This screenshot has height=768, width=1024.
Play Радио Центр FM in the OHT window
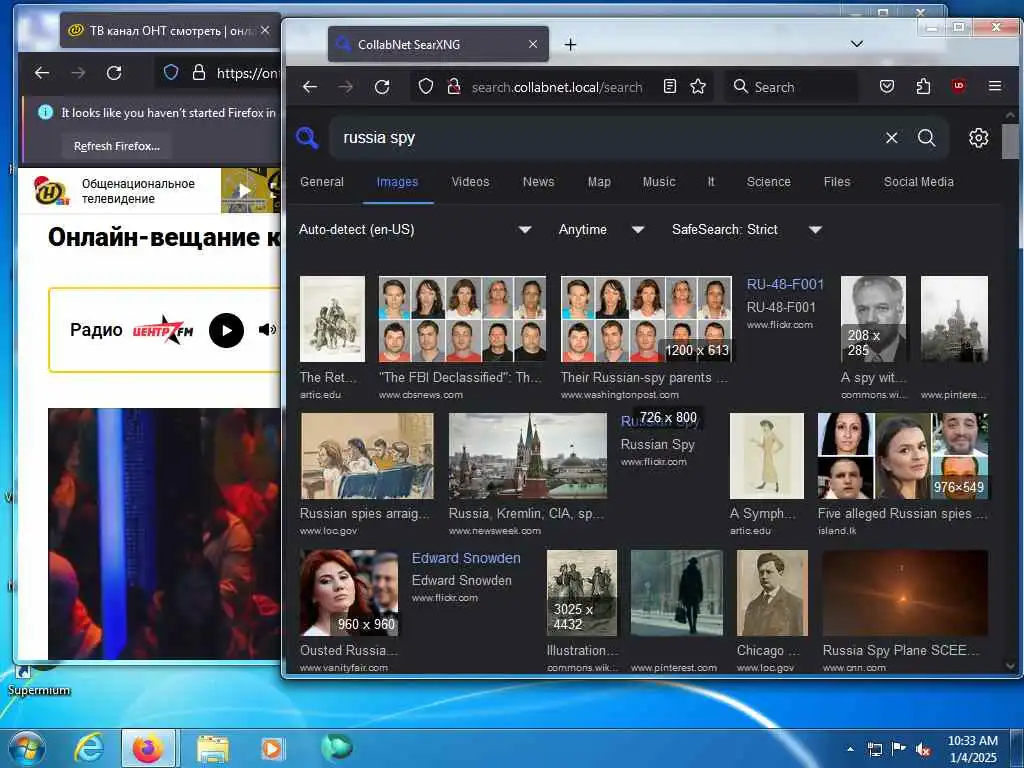pos(226,330)
